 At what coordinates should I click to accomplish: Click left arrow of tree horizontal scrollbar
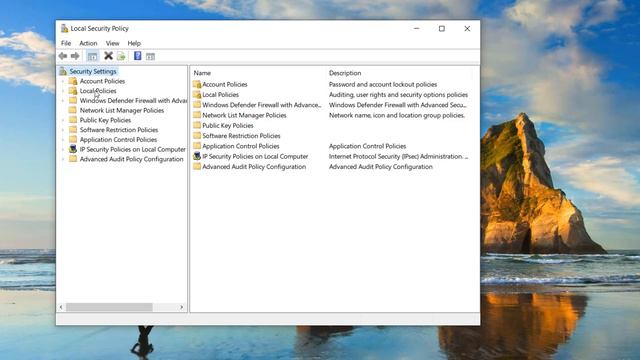(61, 307)
